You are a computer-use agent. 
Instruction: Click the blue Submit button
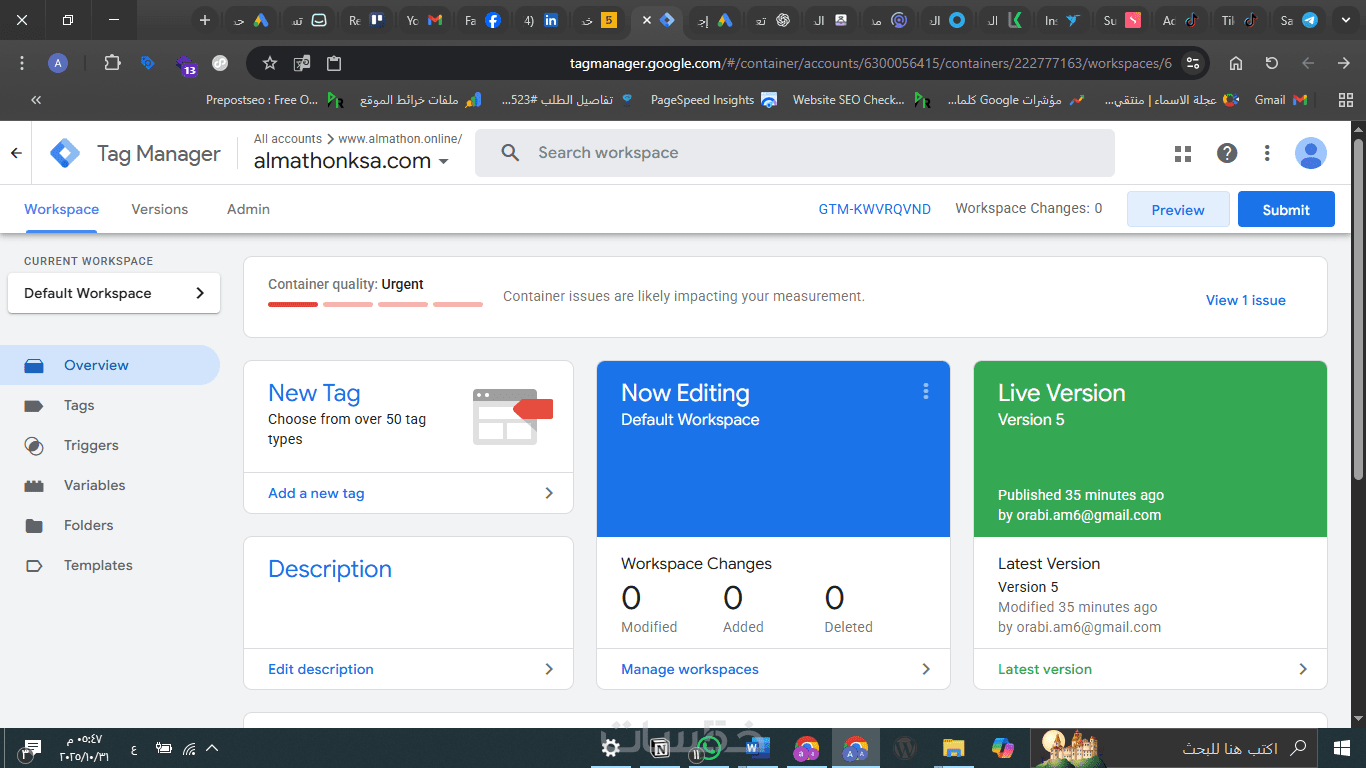1286,209
